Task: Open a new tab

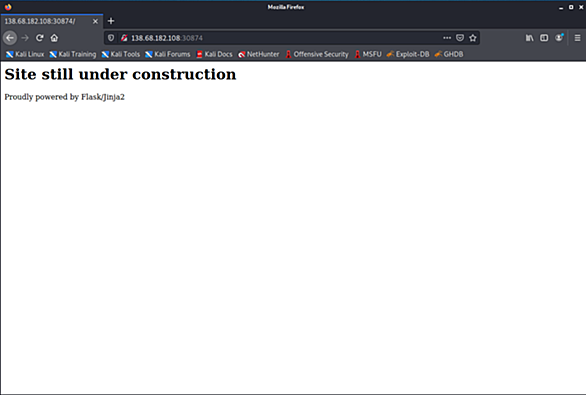Action: [x=111, y=21]
